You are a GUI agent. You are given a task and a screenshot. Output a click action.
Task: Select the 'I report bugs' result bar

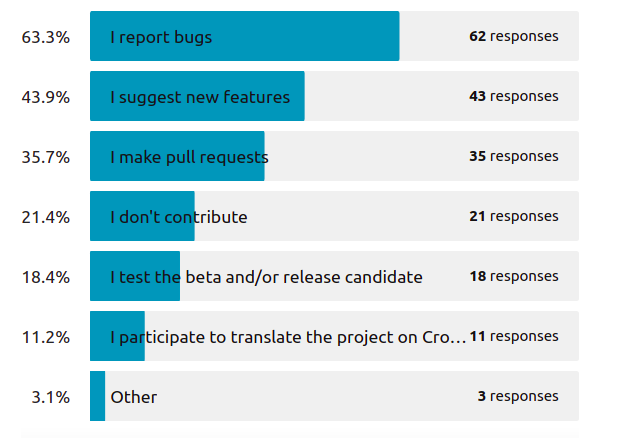point(334,36)
